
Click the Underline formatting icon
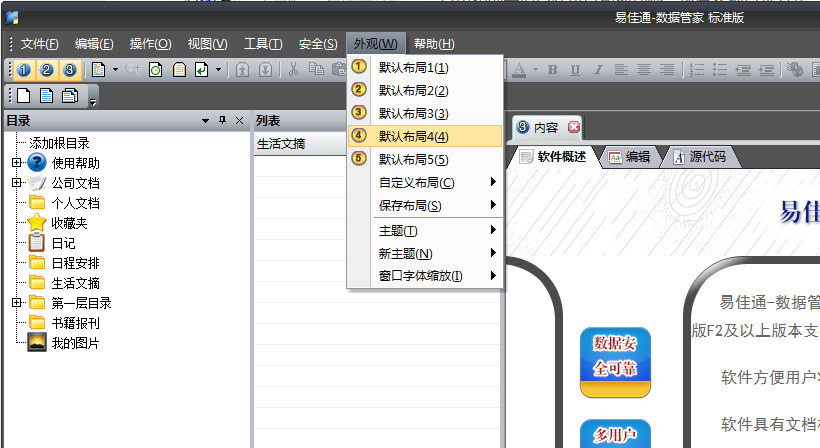[x=574, y=70]
